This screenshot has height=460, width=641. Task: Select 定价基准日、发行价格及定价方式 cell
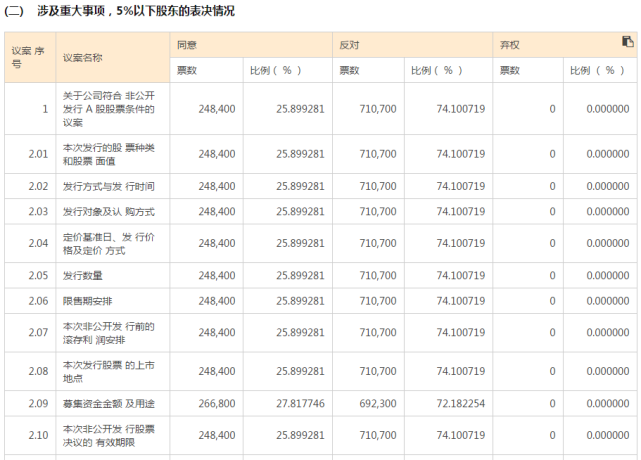tap(113, 243)
